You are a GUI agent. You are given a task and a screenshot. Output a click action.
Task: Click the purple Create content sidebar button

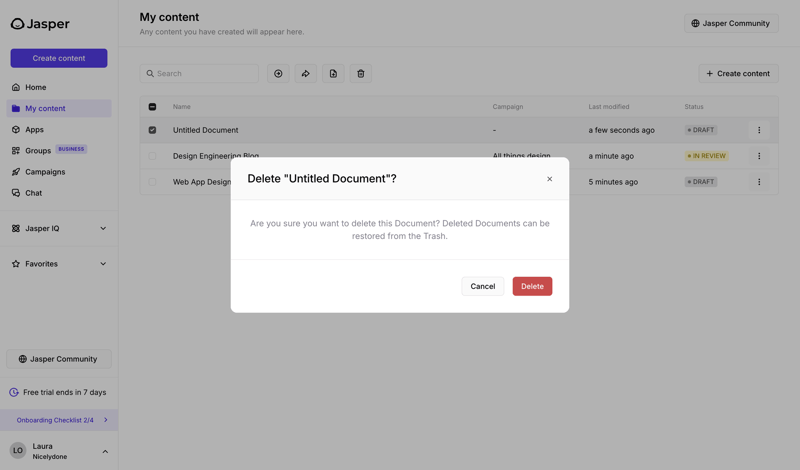[59, 58]
